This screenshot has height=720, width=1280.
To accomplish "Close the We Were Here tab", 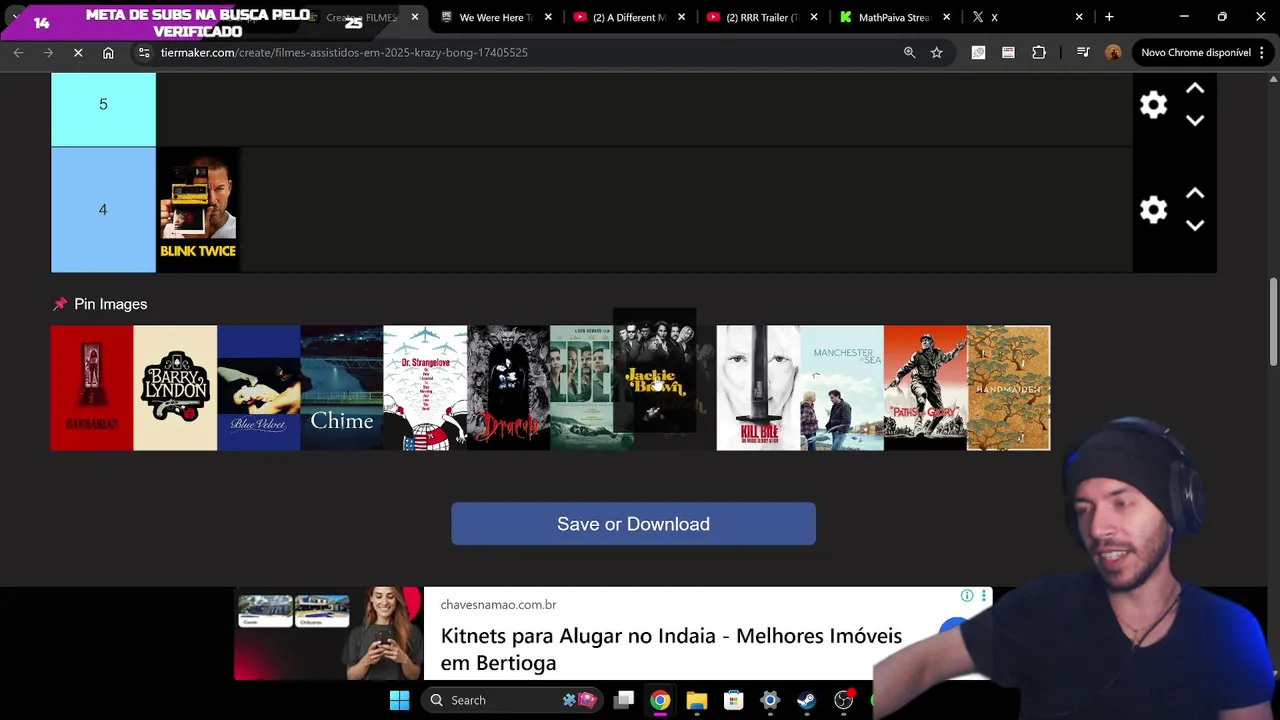I will pos(548,17).
